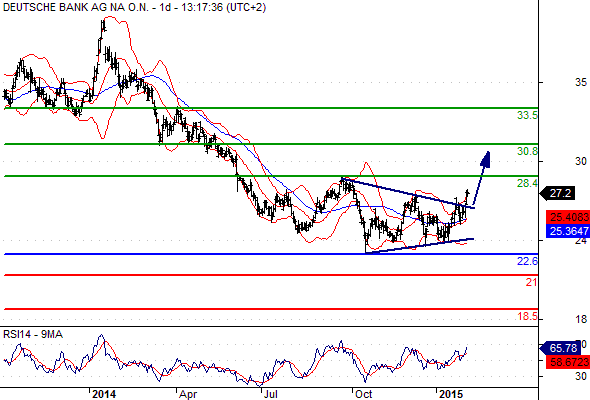This screenshot has height=400, width=590.
Task: Click the blue 22.6 support level label
Action: tap(527, 261)
